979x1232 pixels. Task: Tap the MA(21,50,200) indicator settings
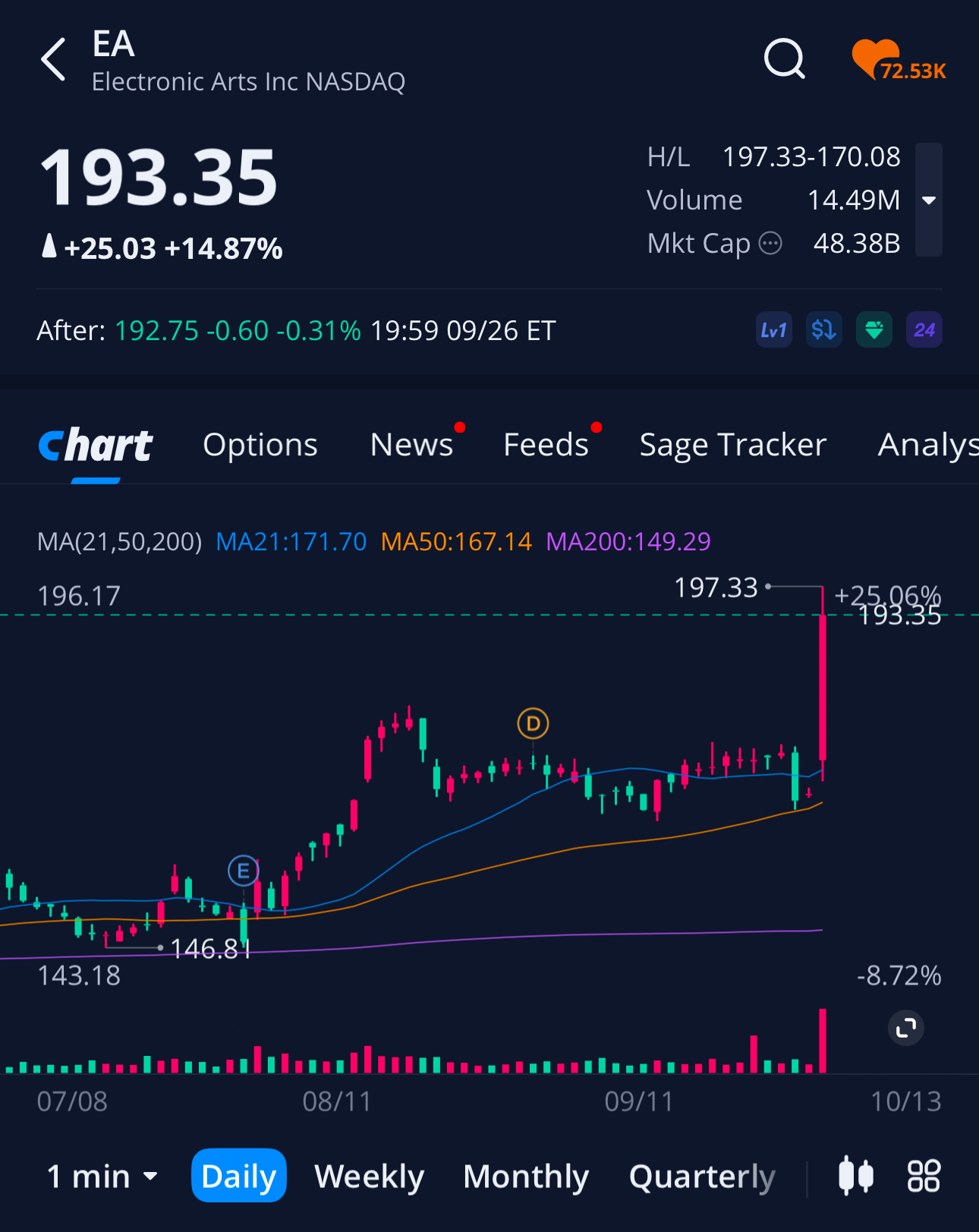click(119, 542)
